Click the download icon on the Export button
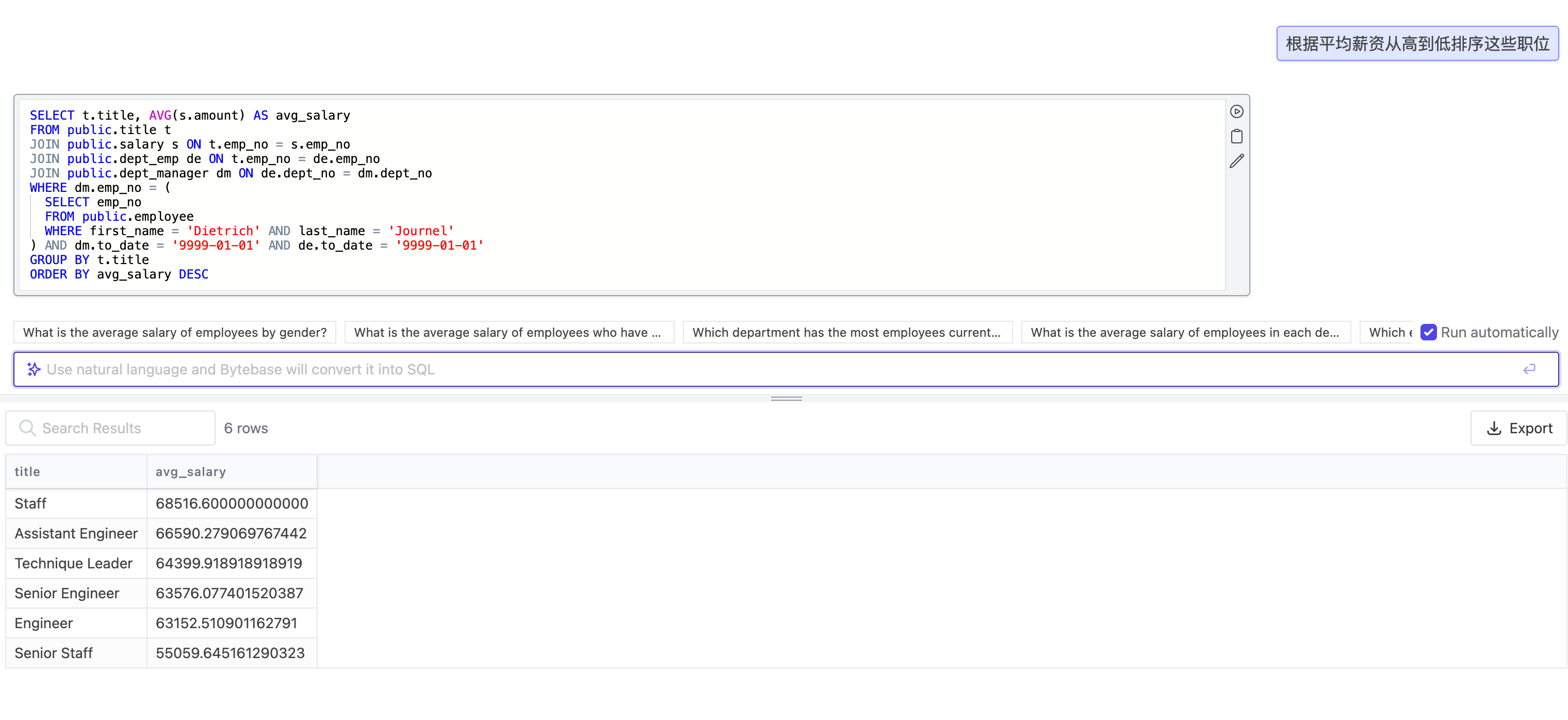The image size is (1568, 720). point(1494,428)
